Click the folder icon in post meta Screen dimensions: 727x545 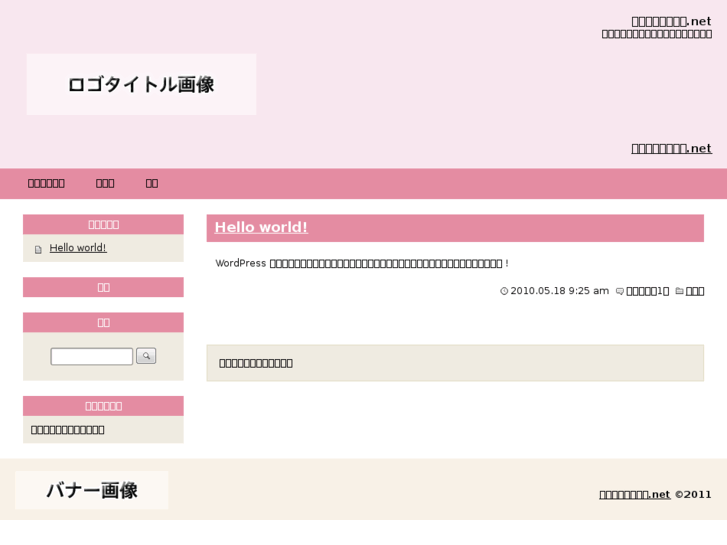click(679, 291)
